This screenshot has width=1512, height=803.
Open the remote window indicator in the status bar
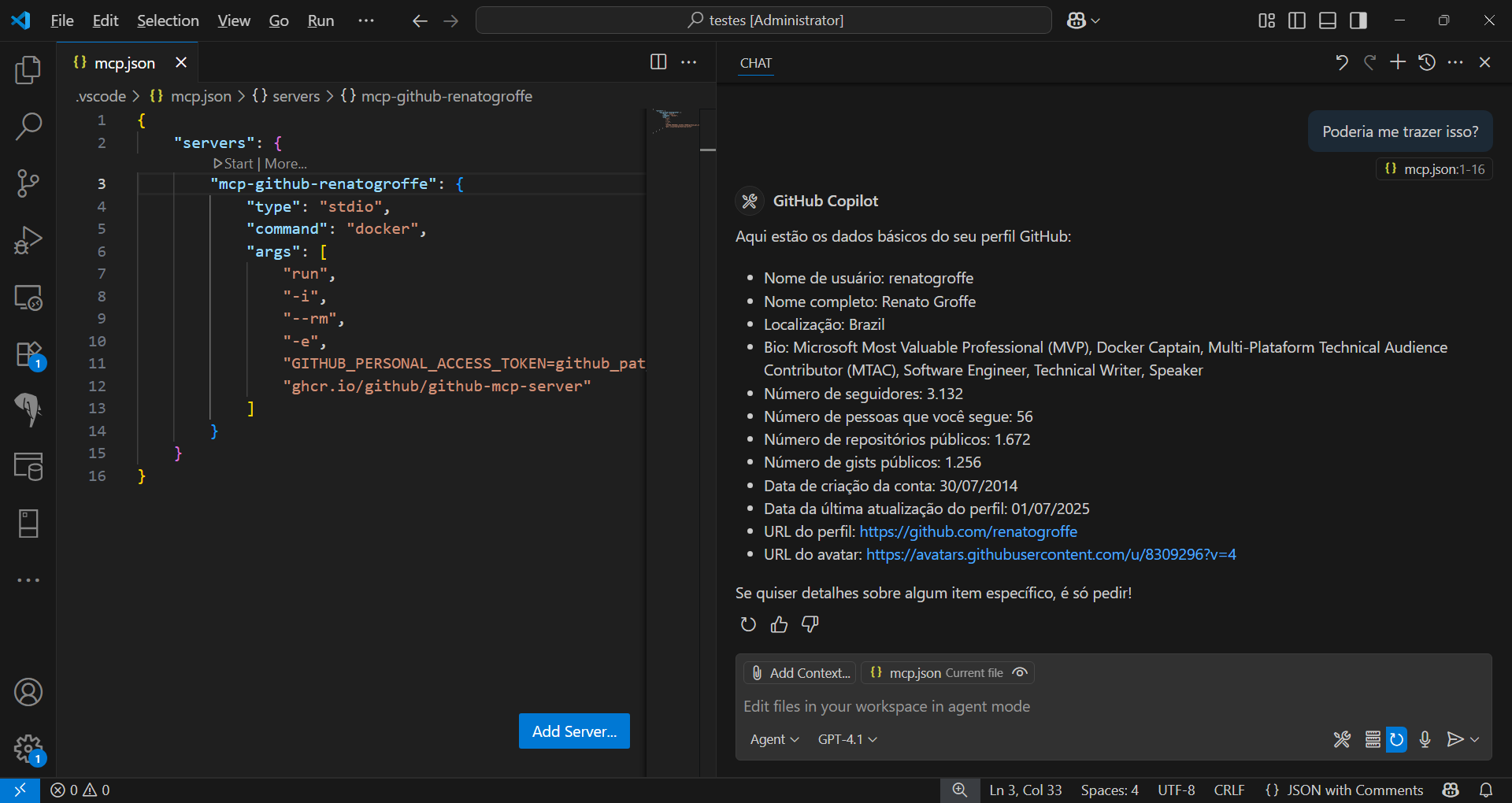click(x=20, y=790)
